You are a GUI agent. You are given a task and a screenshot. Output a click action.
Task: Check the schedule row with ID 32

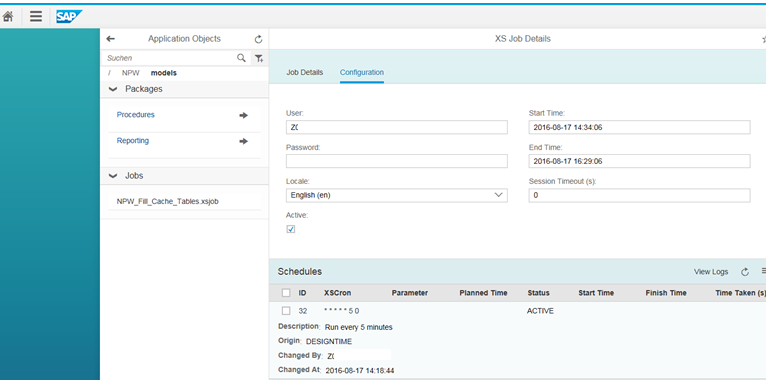[286, 310]
